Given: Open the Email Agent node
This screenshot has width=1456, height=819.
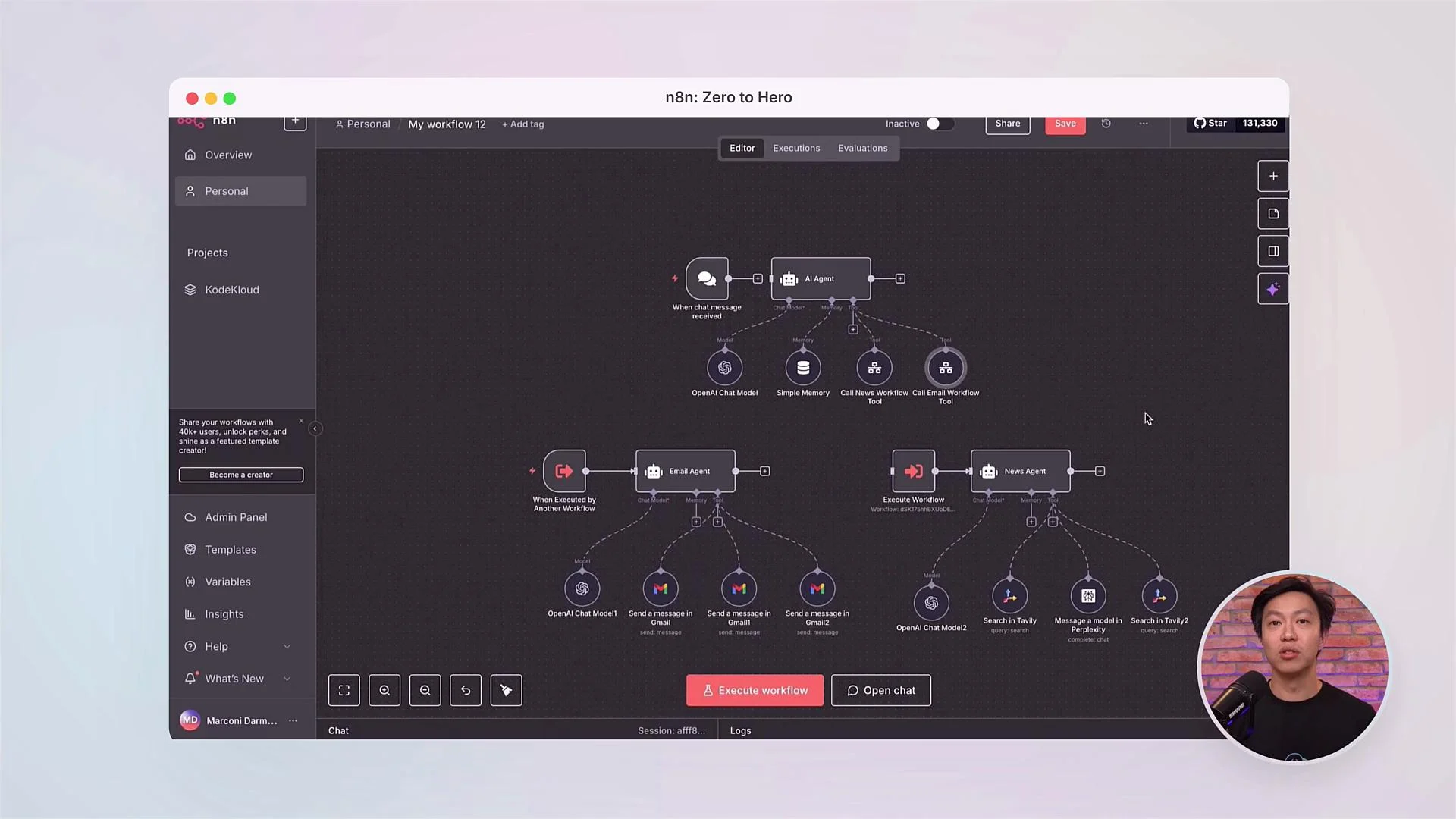Looking at the screenshot, I should 686,471.
